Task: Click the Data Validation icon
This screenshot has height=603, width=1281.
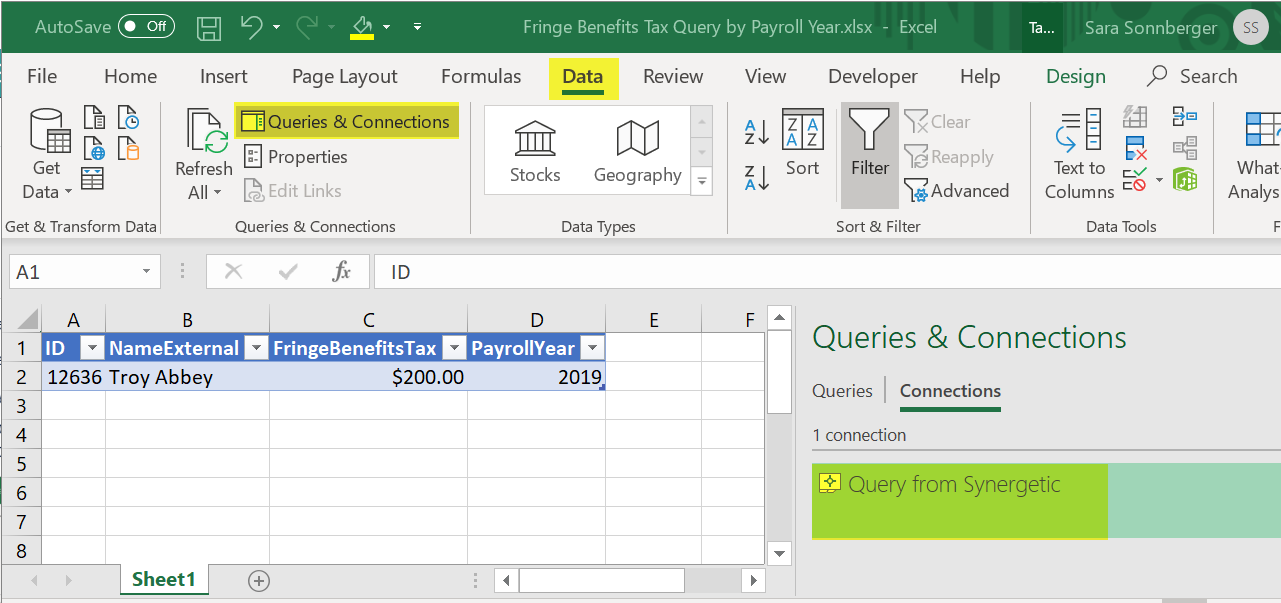Action: 1134,179
